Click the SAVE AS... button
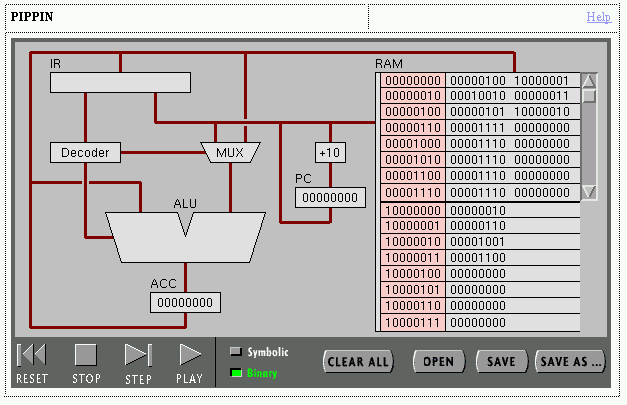The width and height of the screenshot is (627, 405). tap(570, 362)
